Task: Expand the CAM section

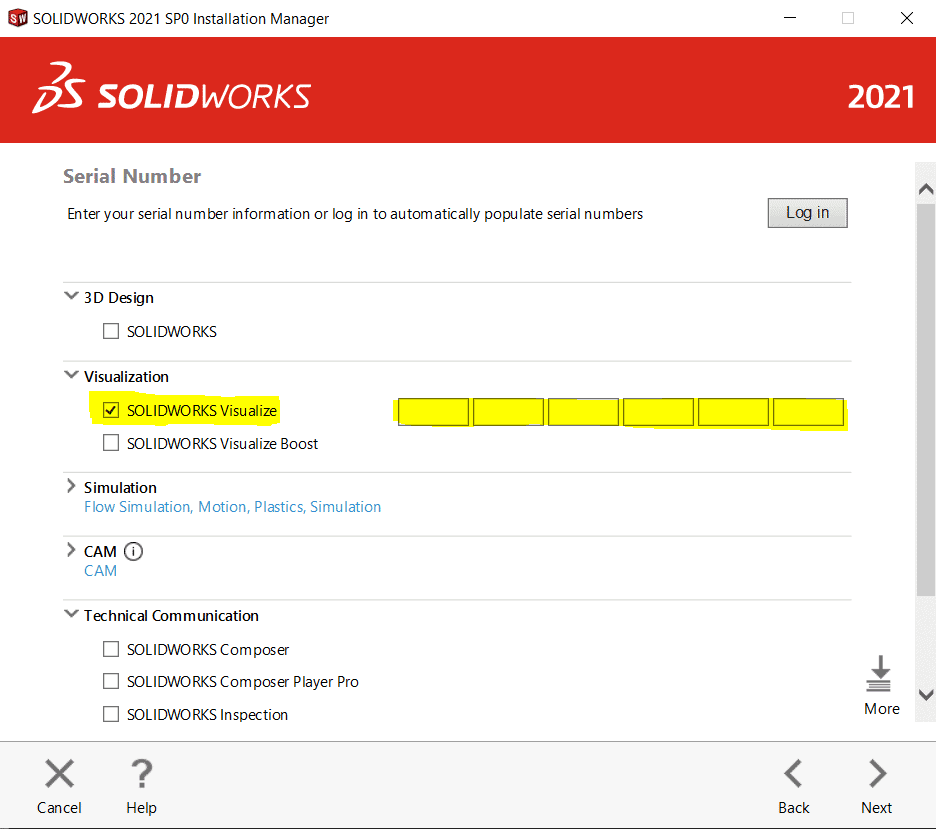Action: 71,550
